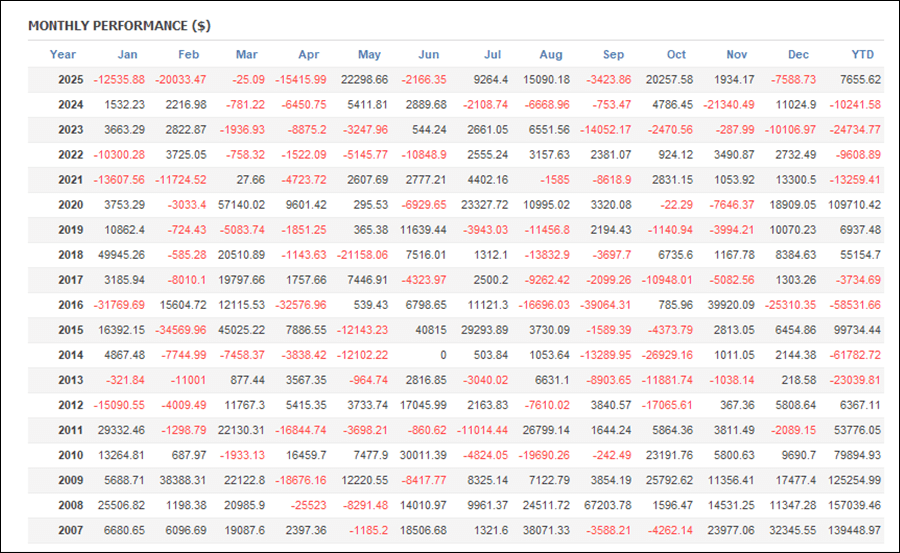Select the Jan column header

coord(128,55)
